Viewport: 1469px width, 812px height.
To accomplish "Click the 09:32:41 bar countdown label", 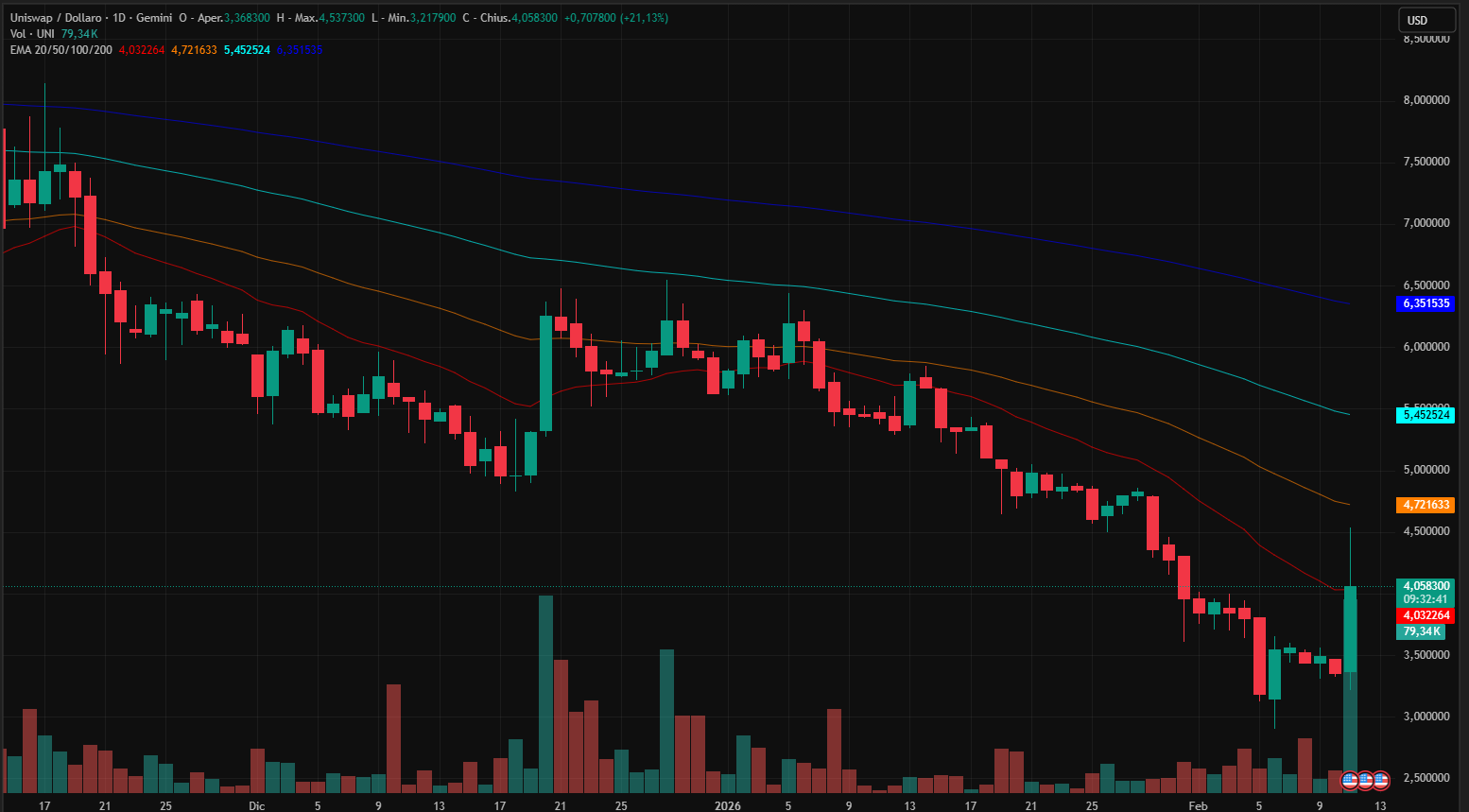I will click(1426, 599).
